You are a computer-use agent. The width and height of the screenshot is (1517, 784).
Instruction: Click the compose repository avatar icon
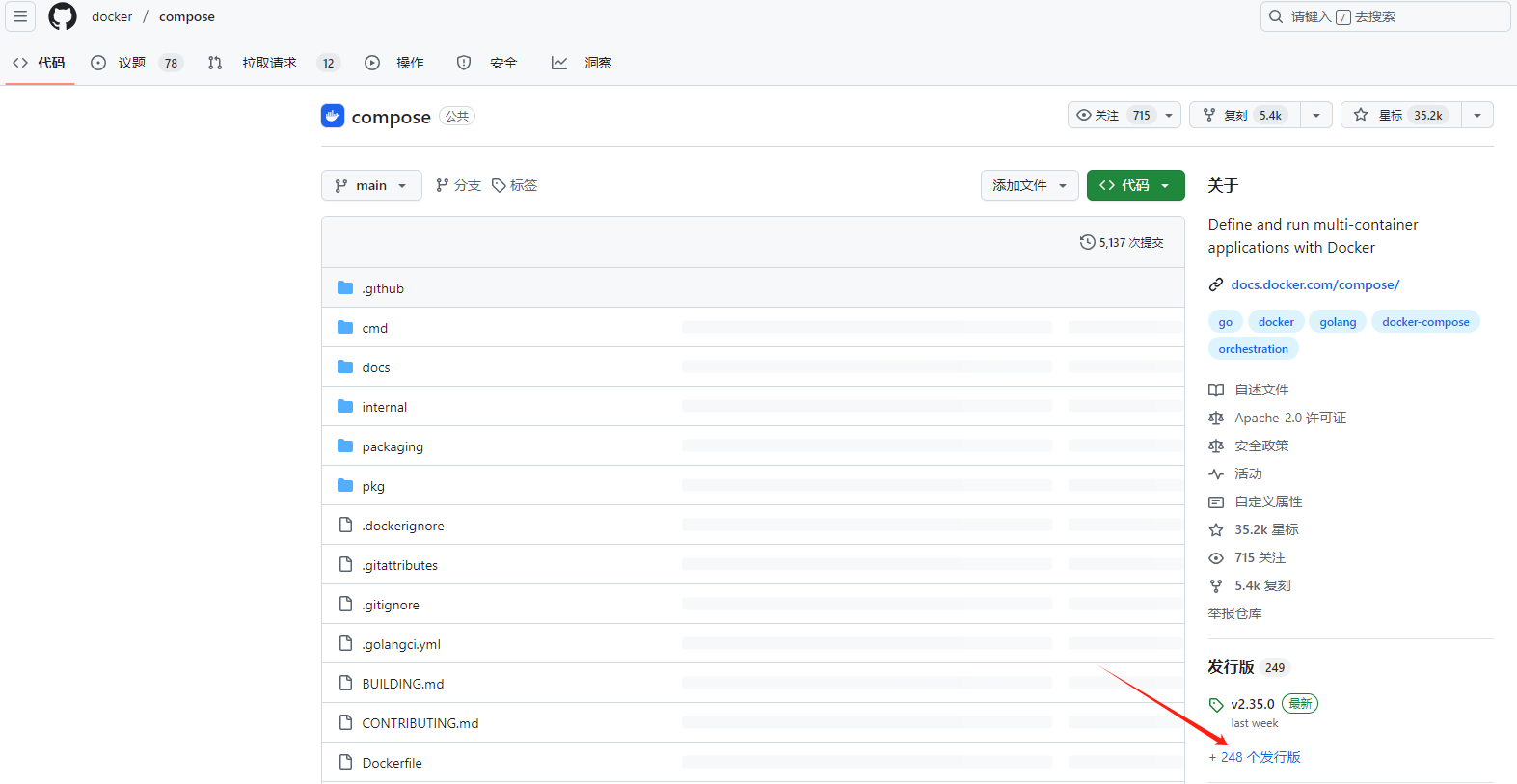[333, 116]
